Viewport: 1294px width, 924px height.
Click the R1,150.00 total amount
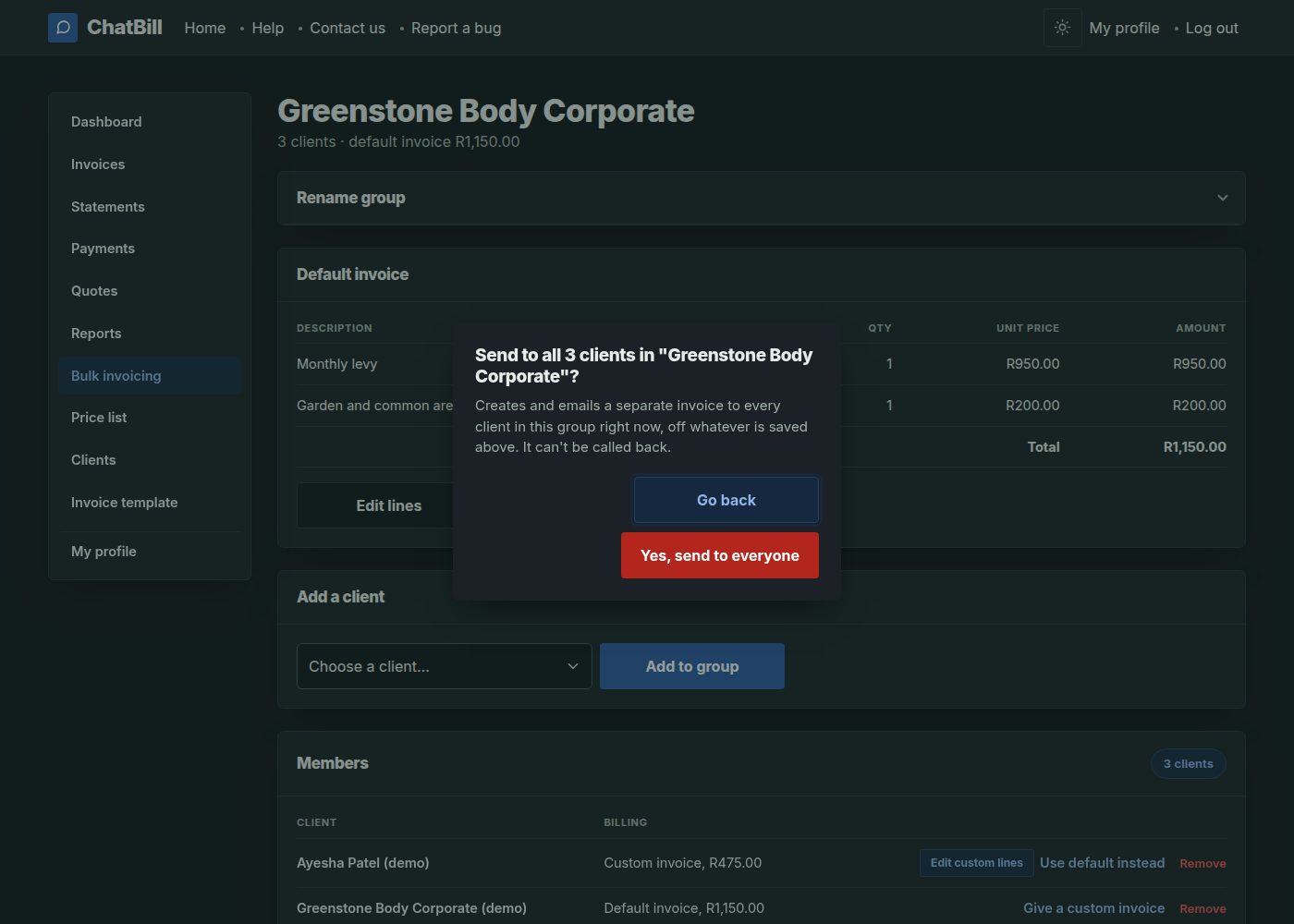tap(1194, 447)
